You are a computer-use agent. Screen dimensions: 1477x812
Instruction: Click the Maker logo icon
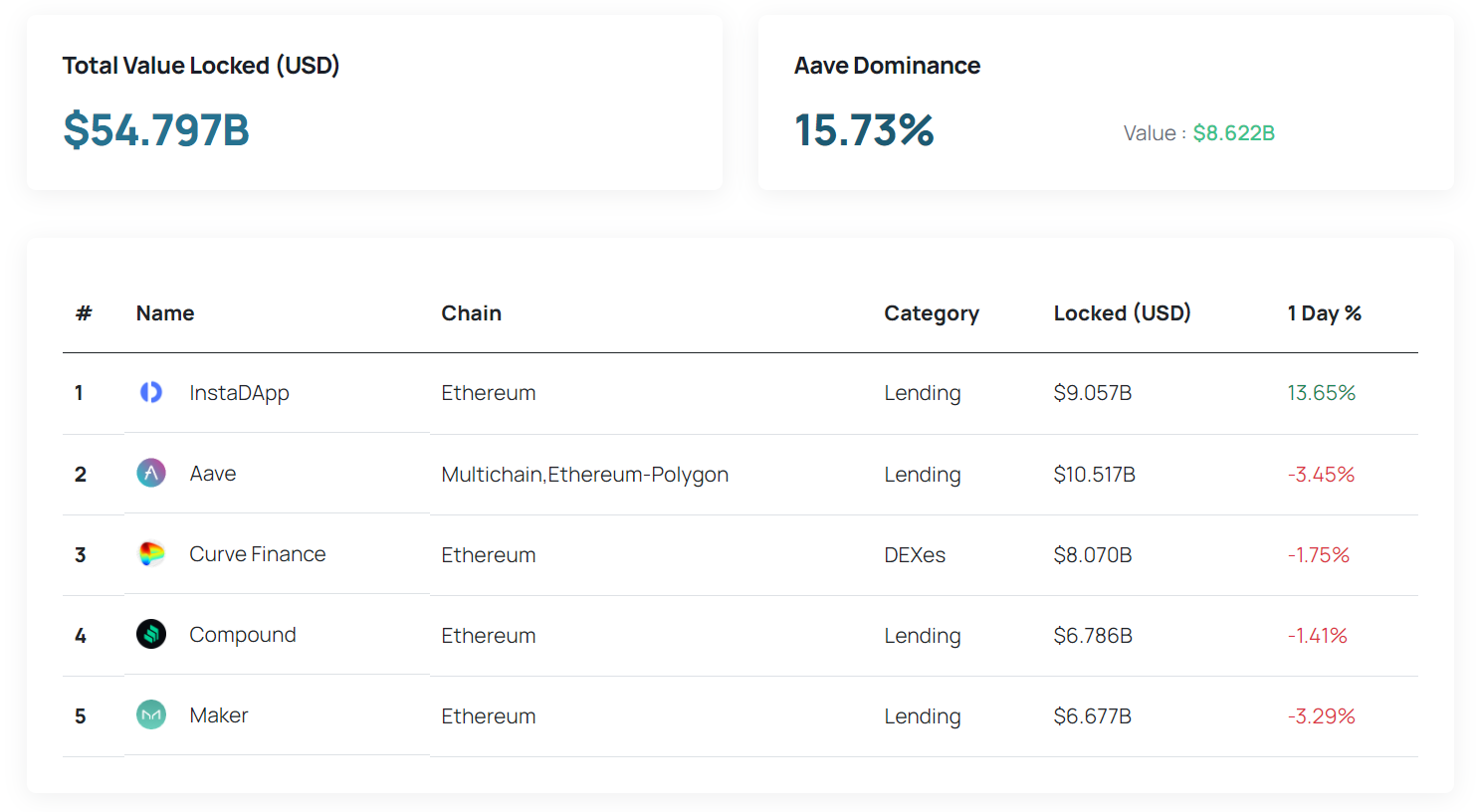[x=151, y=714]
